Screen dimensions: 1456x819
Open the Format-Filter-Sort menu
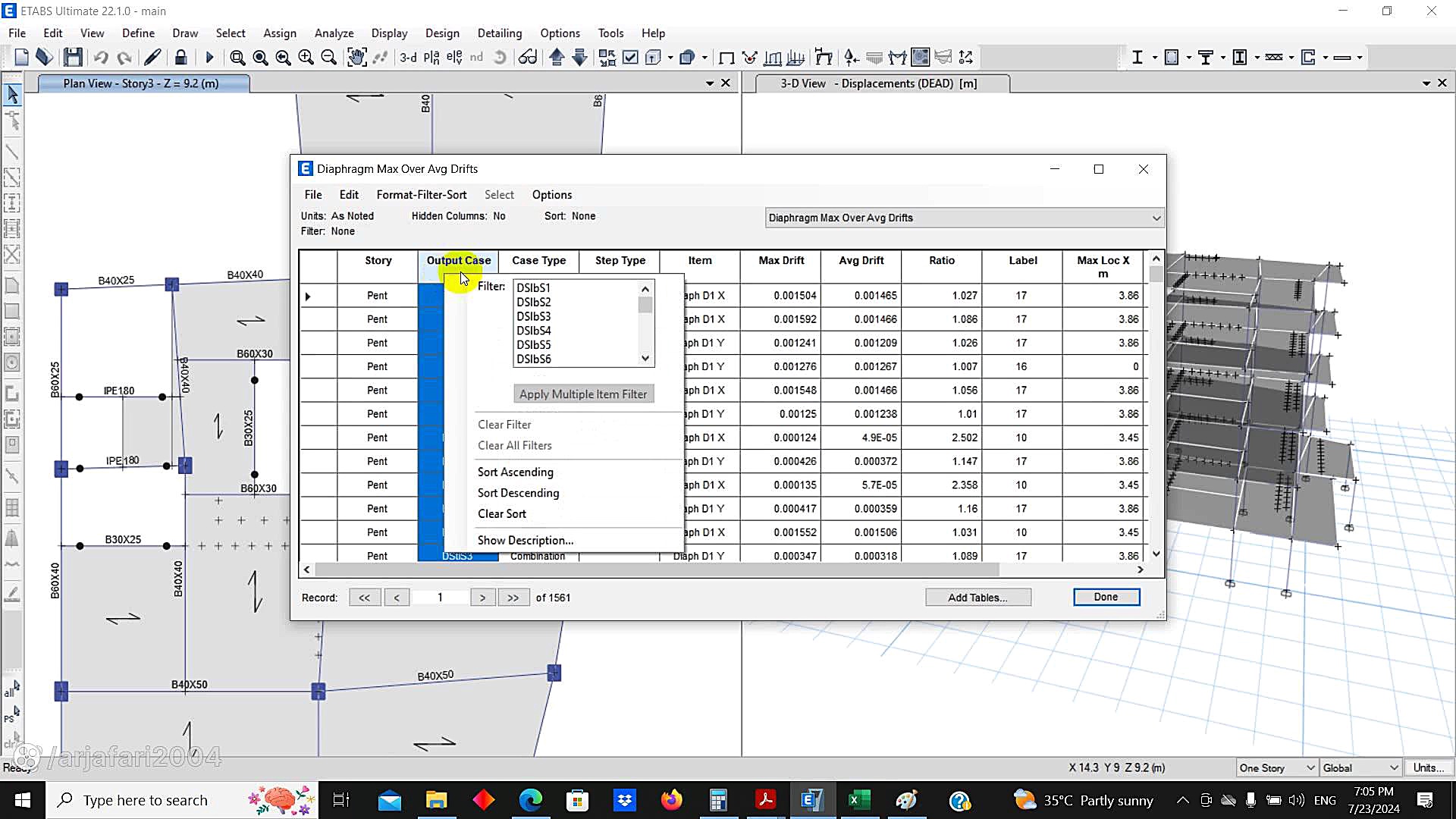pyautogui.click(x=422, y=195)
